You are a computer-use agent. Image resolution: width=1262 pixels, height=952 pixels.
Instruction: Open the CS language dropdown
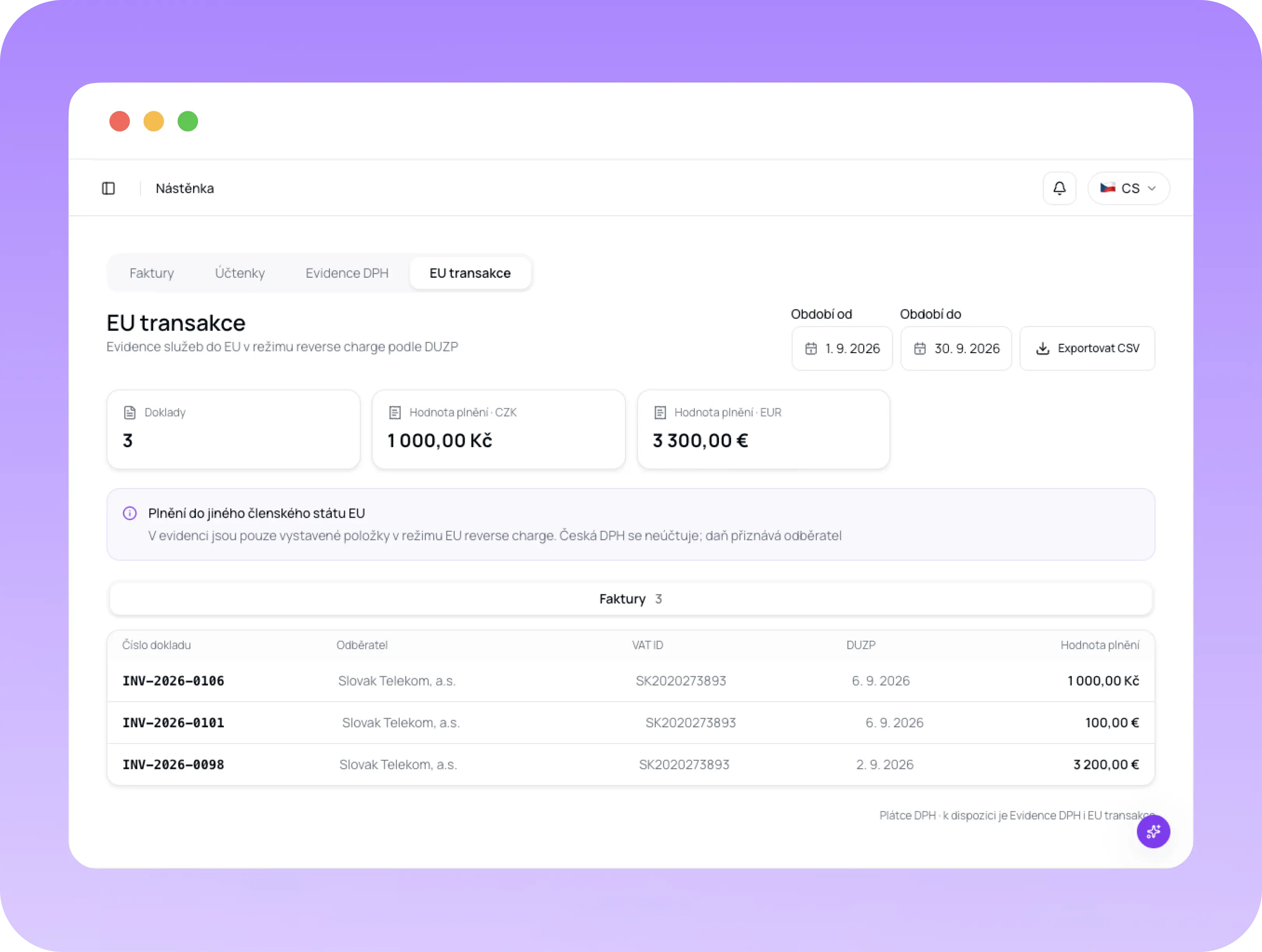tap(1128, 188)
